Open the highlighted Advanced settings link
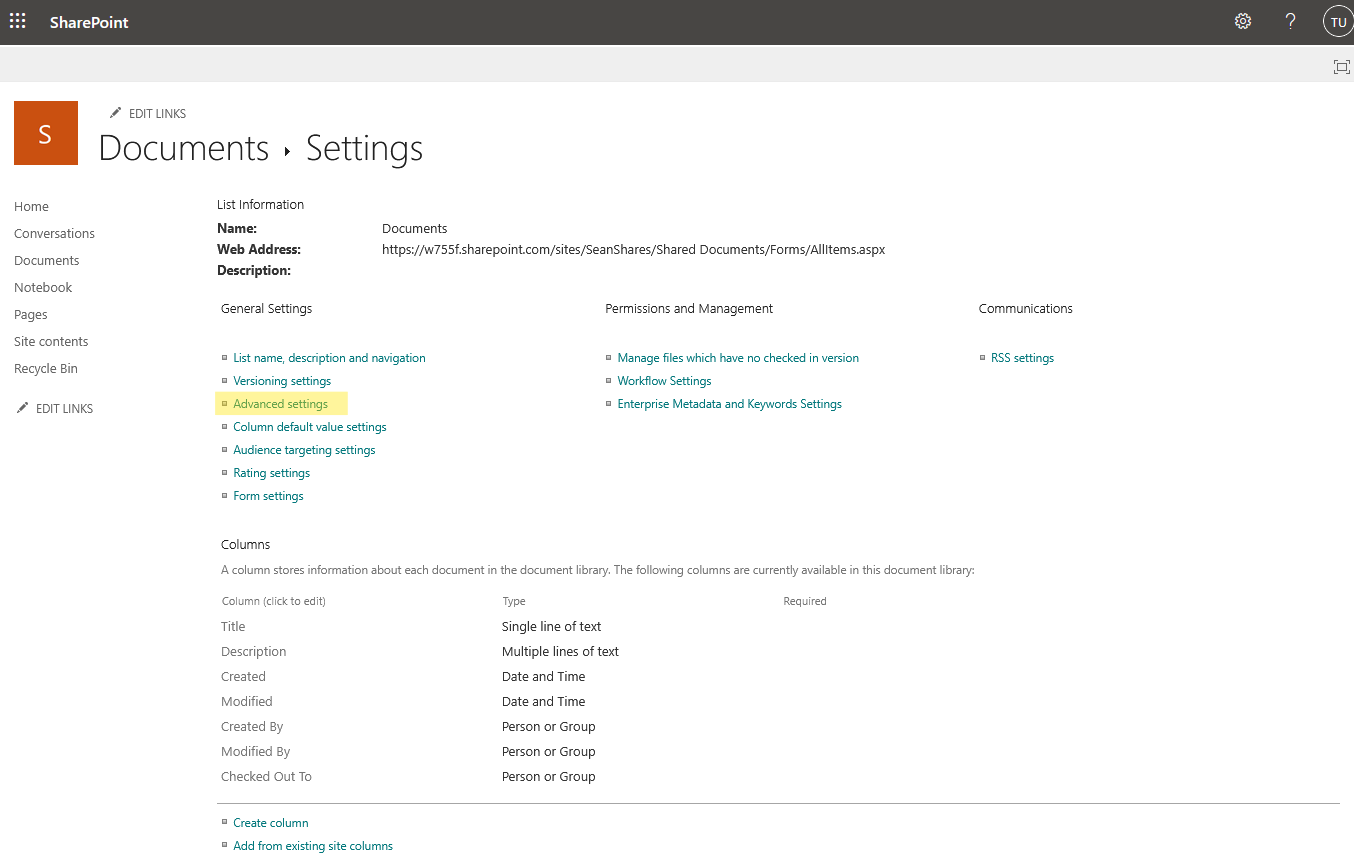 tap(280, 403)
